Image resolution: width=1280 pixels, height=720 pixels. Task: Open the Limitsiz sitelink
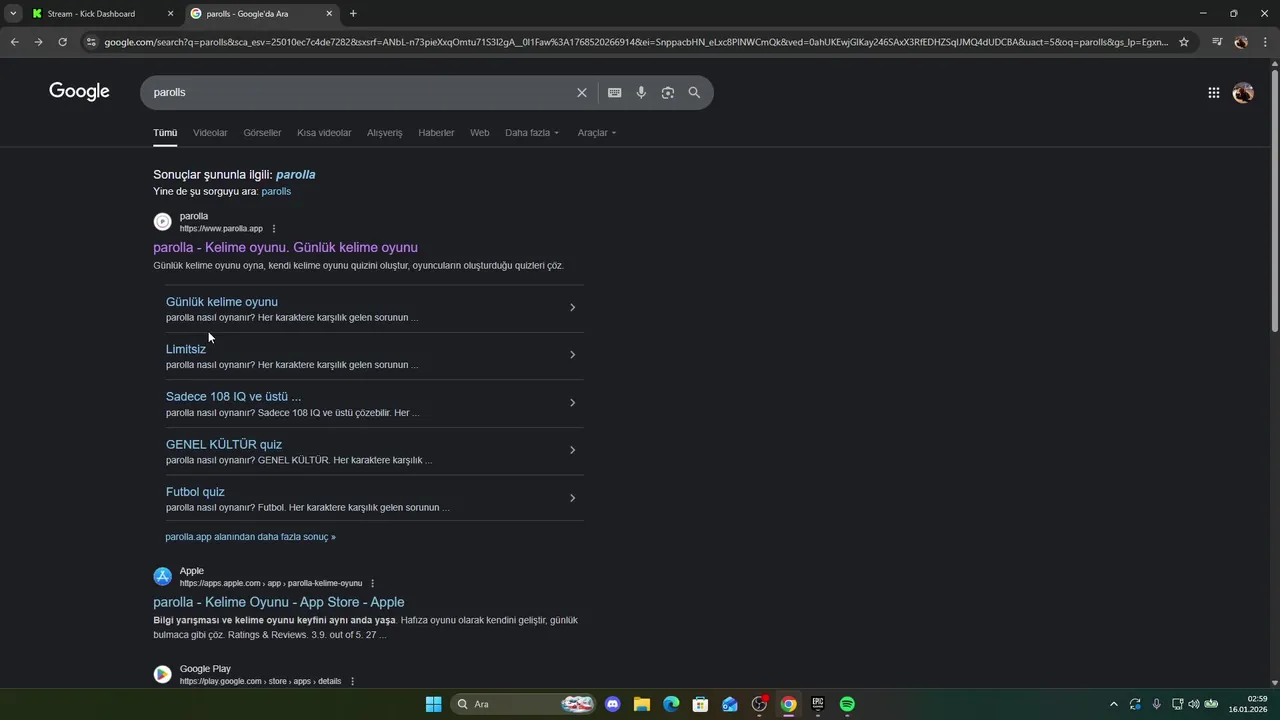[186, 349]
